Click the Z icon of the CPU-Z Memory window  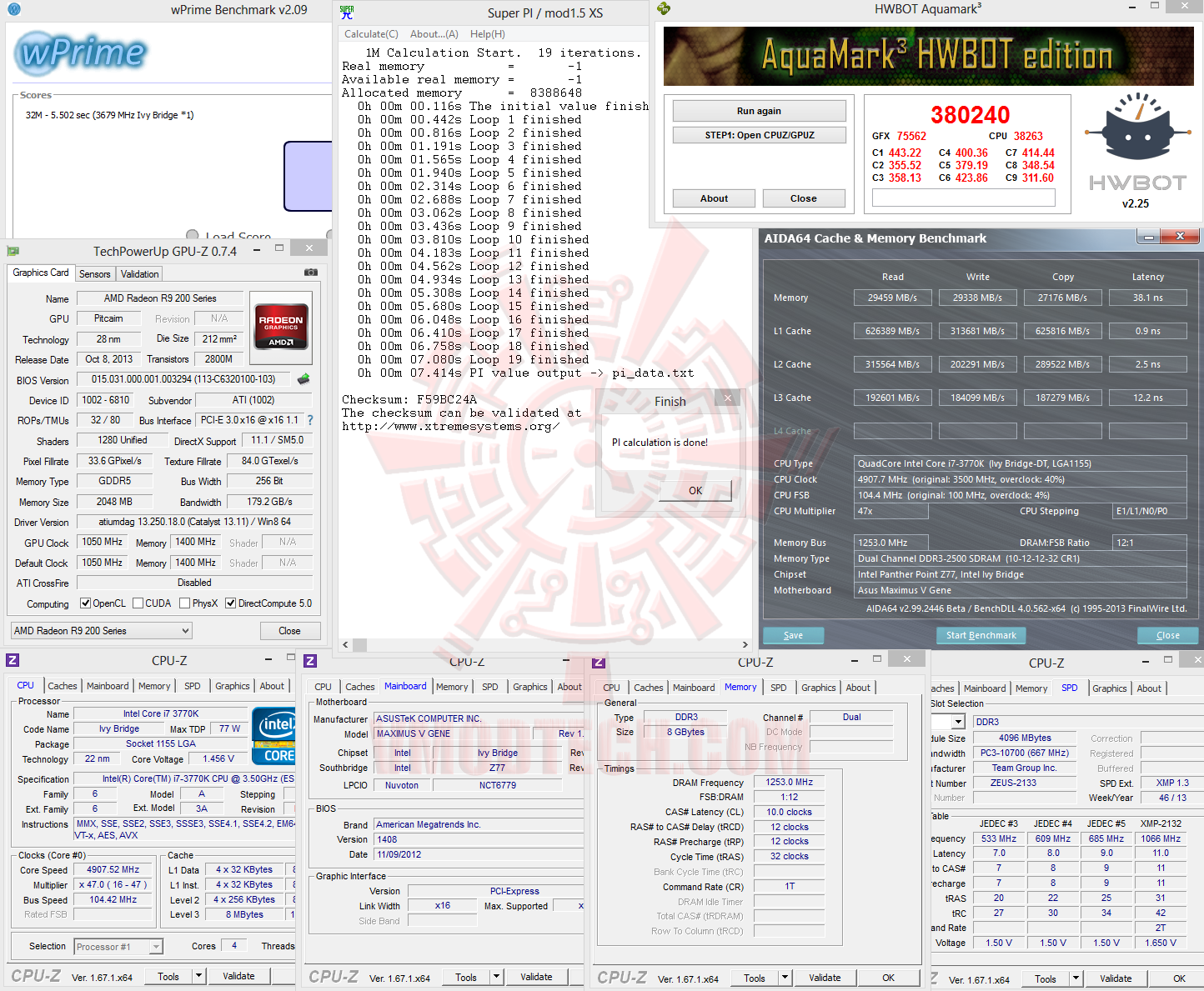click(x=598, y=663)
